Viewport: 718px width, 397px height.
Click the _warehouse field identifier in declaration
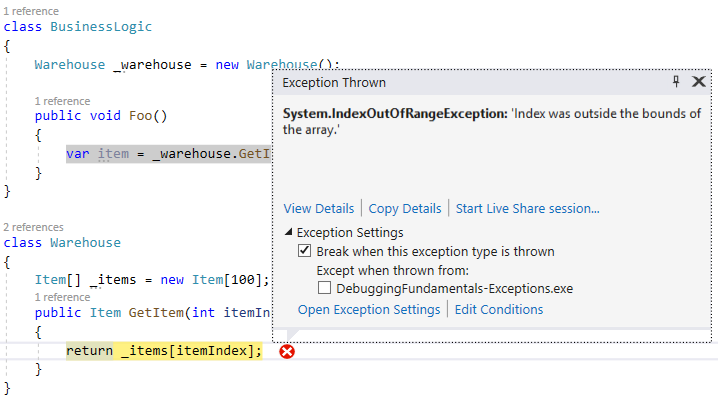pos(152,65)
